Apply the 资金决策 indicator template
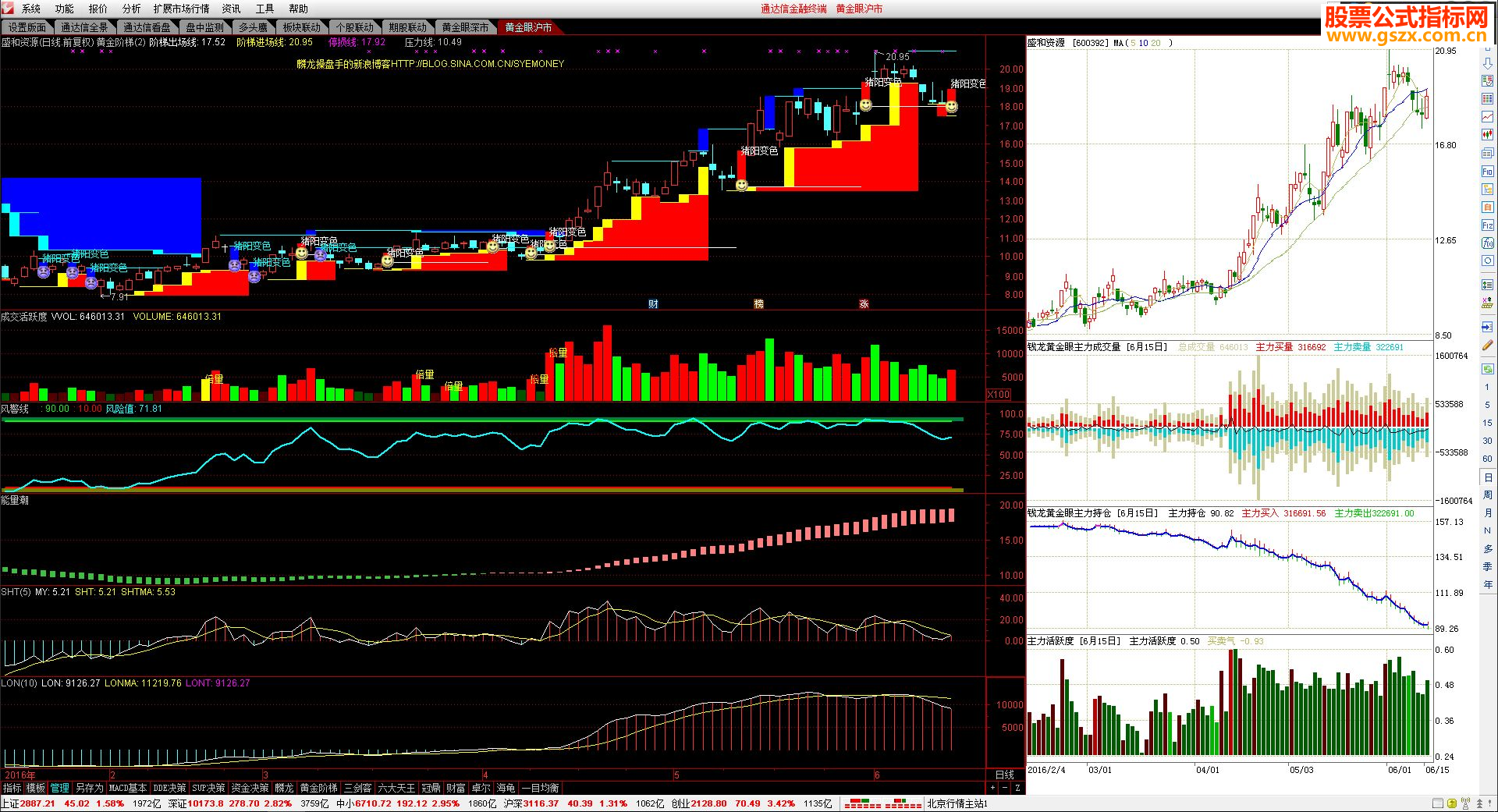 [250, 789]
